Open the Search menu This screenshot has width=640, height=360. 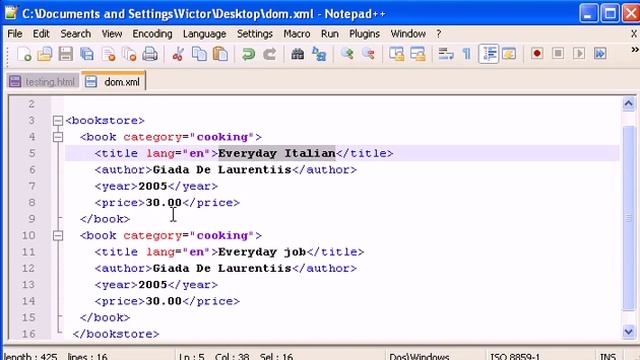[76, 34]
